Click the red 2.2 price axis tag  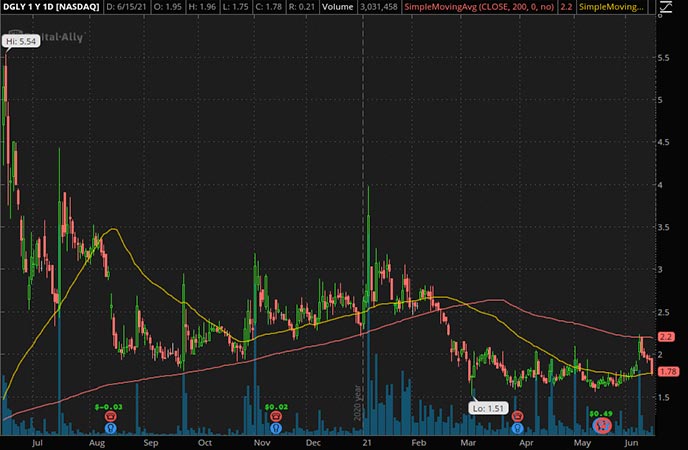[x=666, y=337]
